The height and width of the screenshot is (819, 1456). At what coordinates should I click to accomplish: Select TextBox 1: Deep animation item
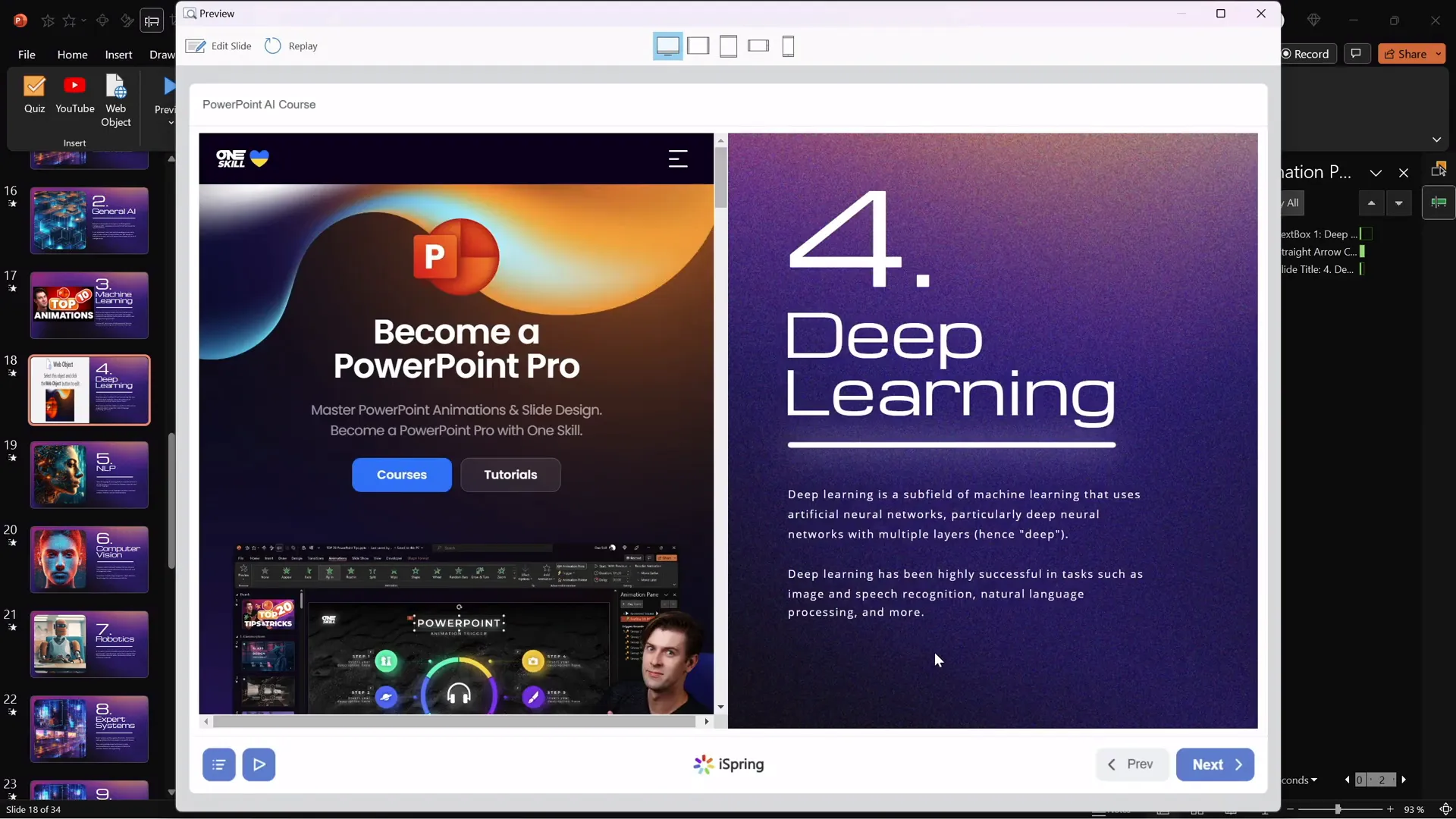[1327, 234]
